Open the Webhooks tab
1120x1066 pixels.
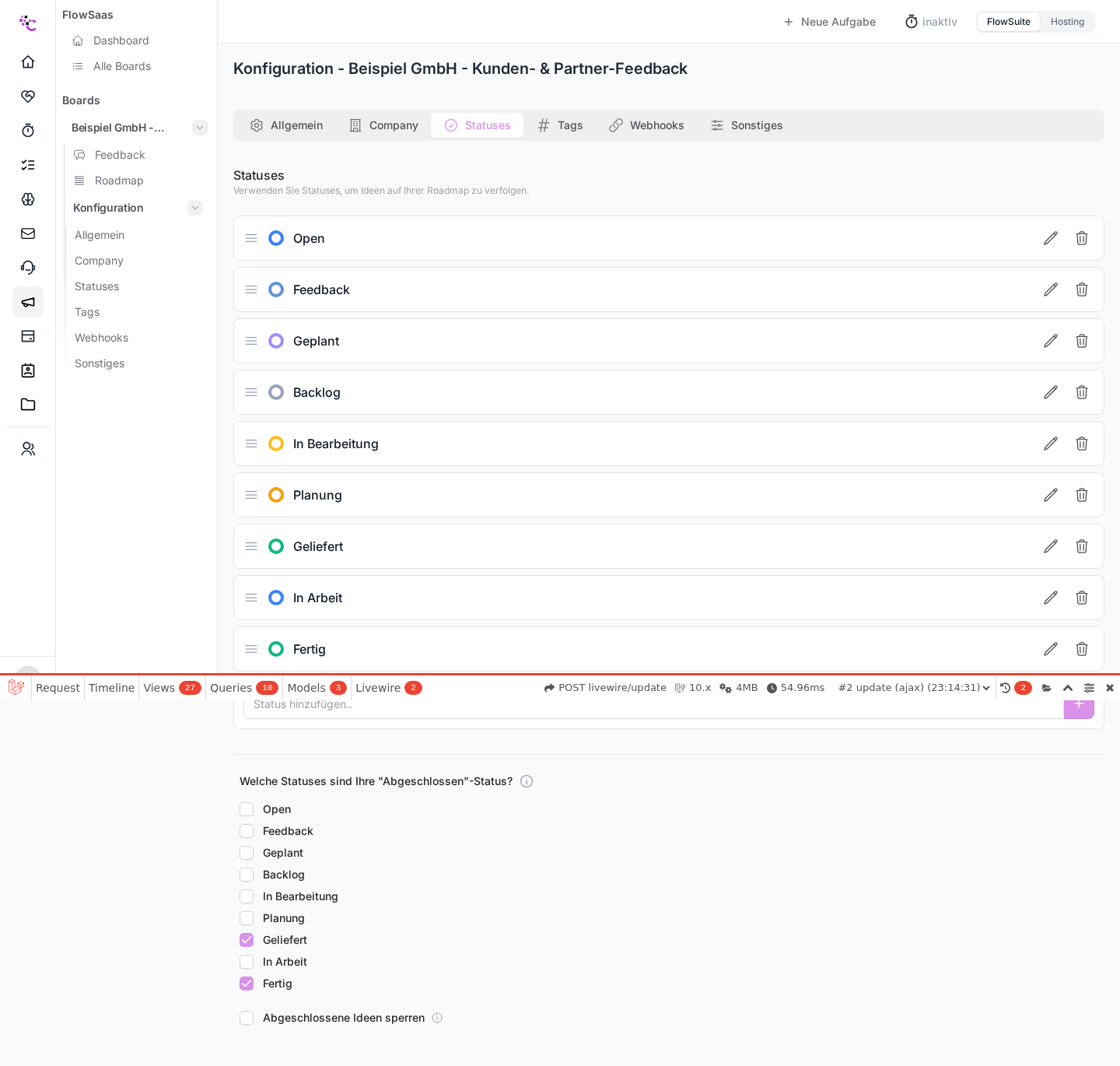[646, 125]
